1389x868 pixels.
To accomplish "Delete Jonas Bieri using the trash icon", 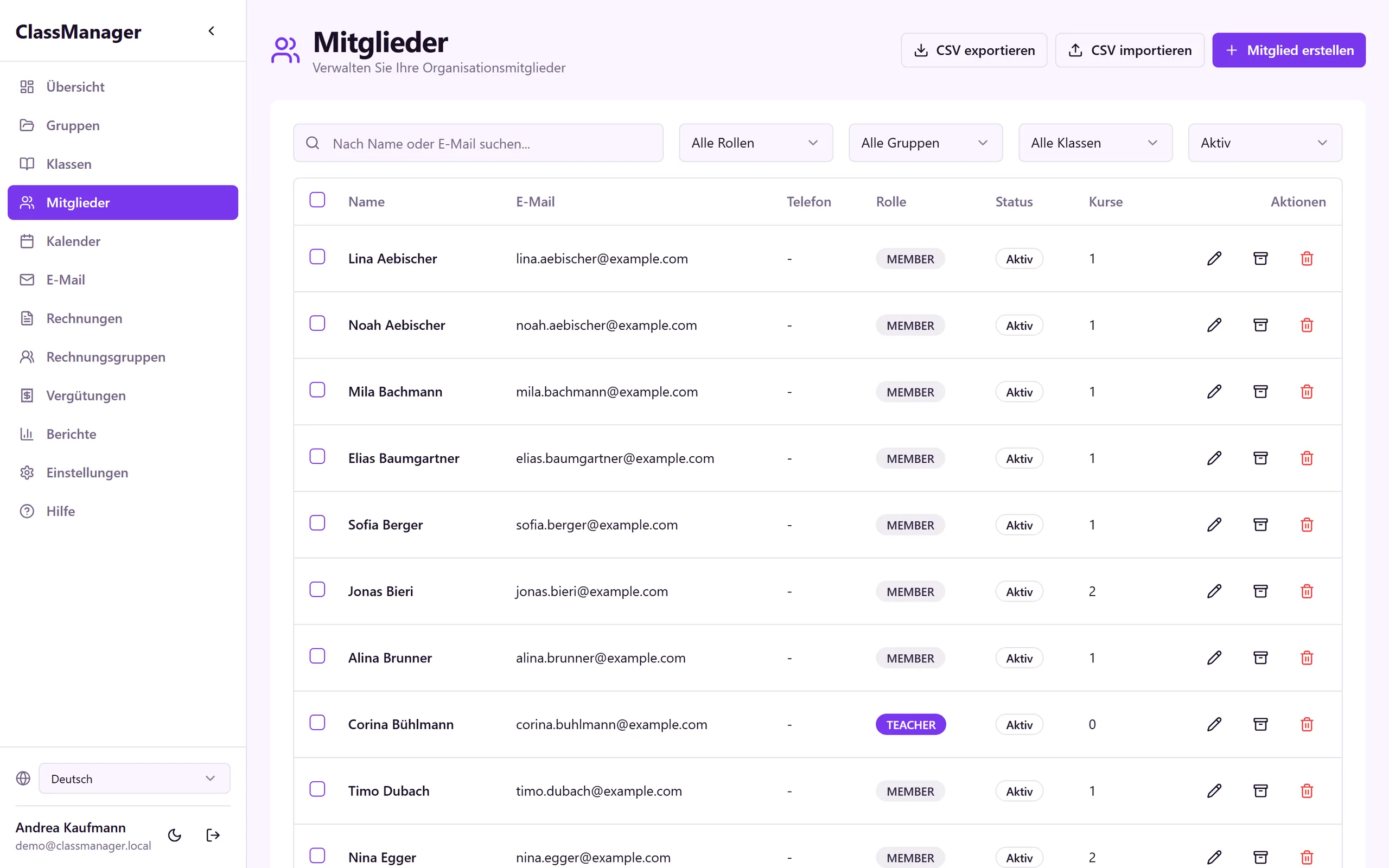I will pos(1307,591).
